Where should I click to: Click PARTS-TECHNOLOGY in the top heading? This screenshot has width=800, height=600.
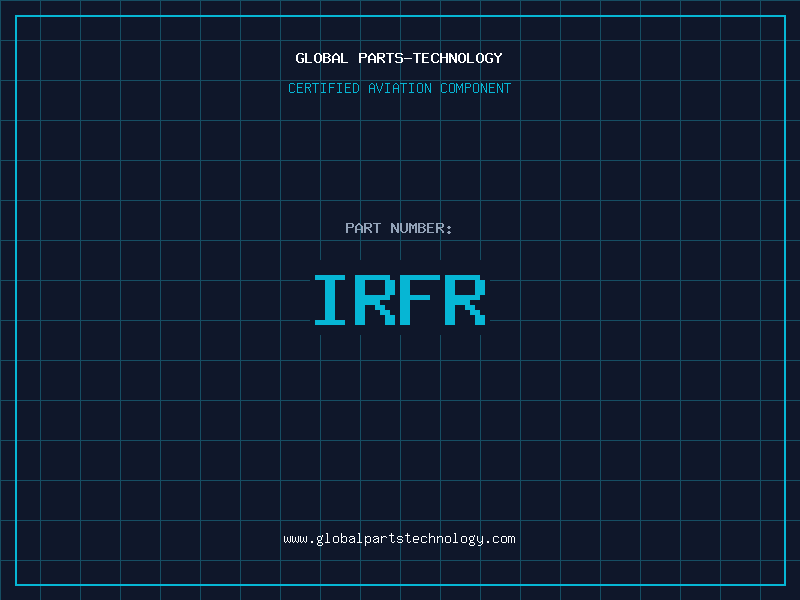tap(430, 58)
